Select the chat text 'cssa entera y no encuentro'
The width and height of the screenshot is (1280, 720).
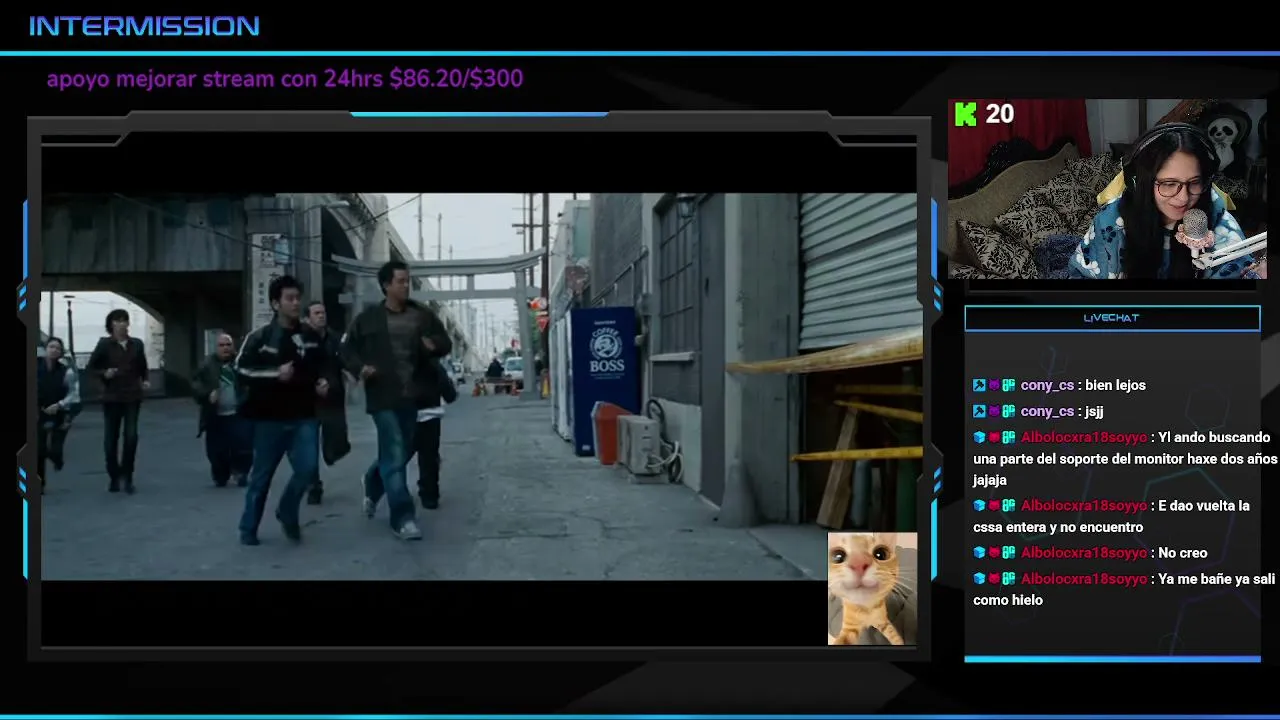click(1058, 527)
